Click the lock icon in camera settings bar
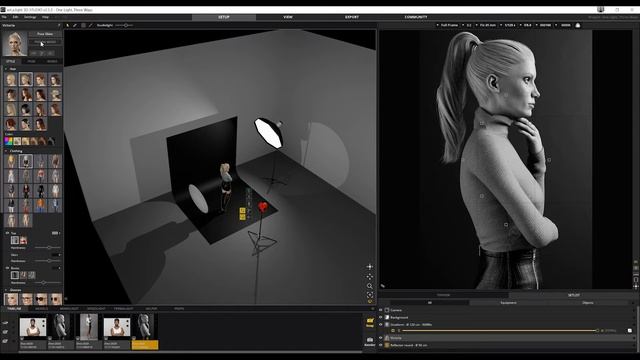Viewport: 640px width, 360px height. pos(578,25)
